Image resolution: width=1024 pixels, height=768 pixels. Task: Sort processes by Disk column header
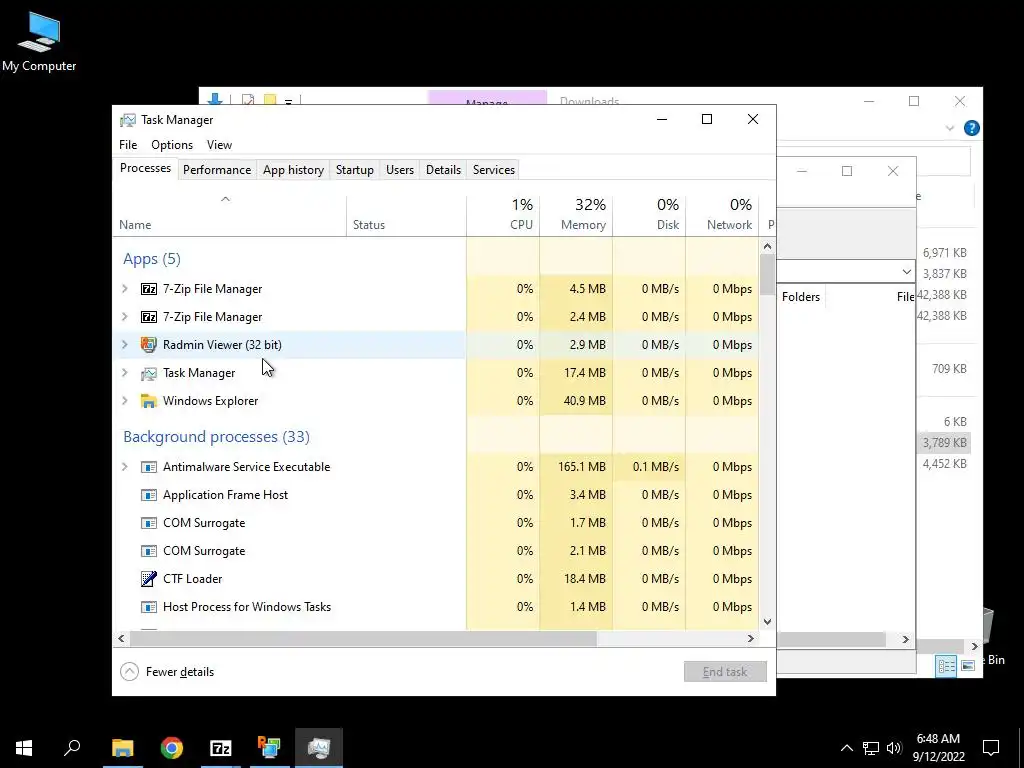(x=649, y=216)
